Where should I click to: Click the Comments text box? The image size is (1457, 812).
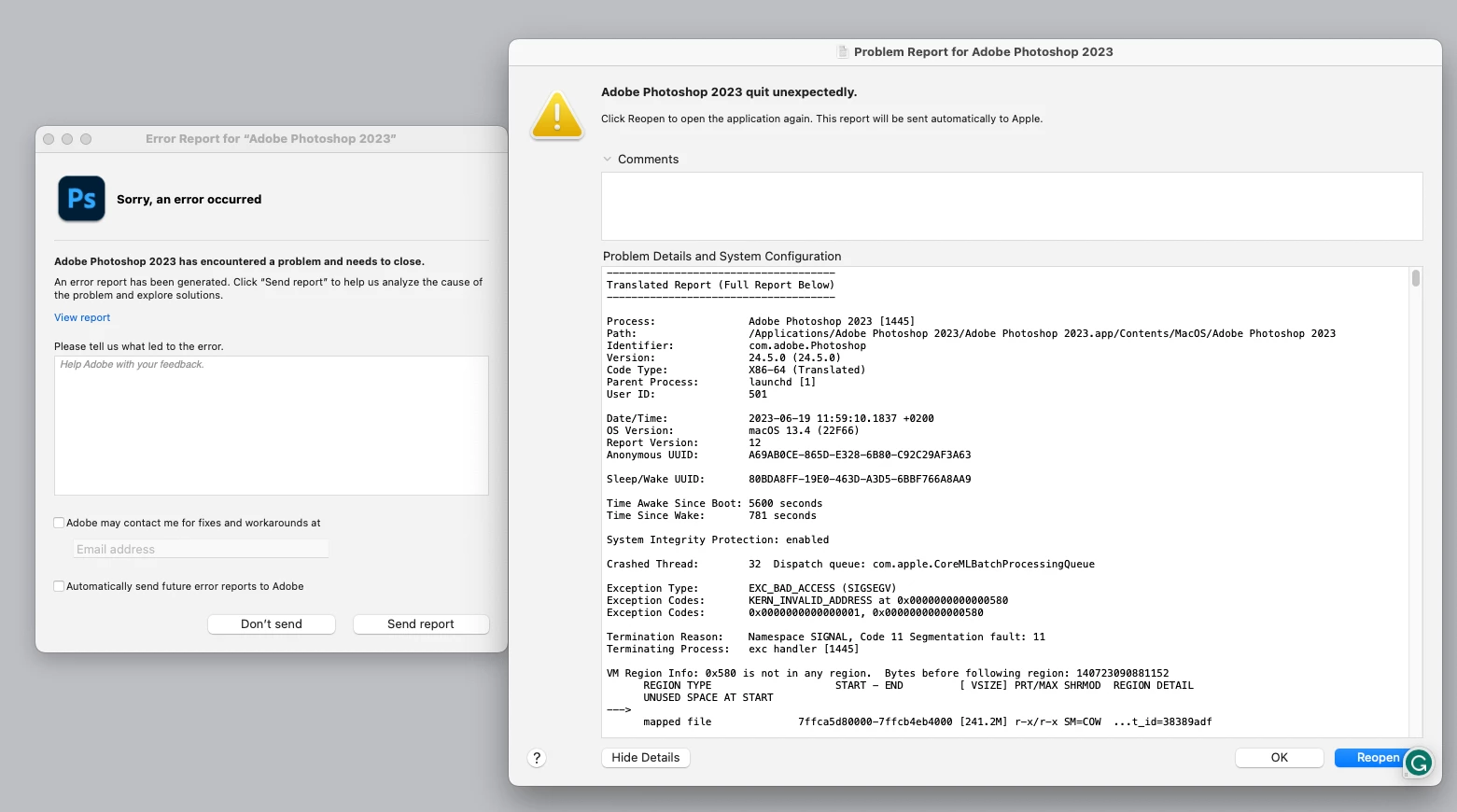pyautogui.click(x=1012, y=206)
